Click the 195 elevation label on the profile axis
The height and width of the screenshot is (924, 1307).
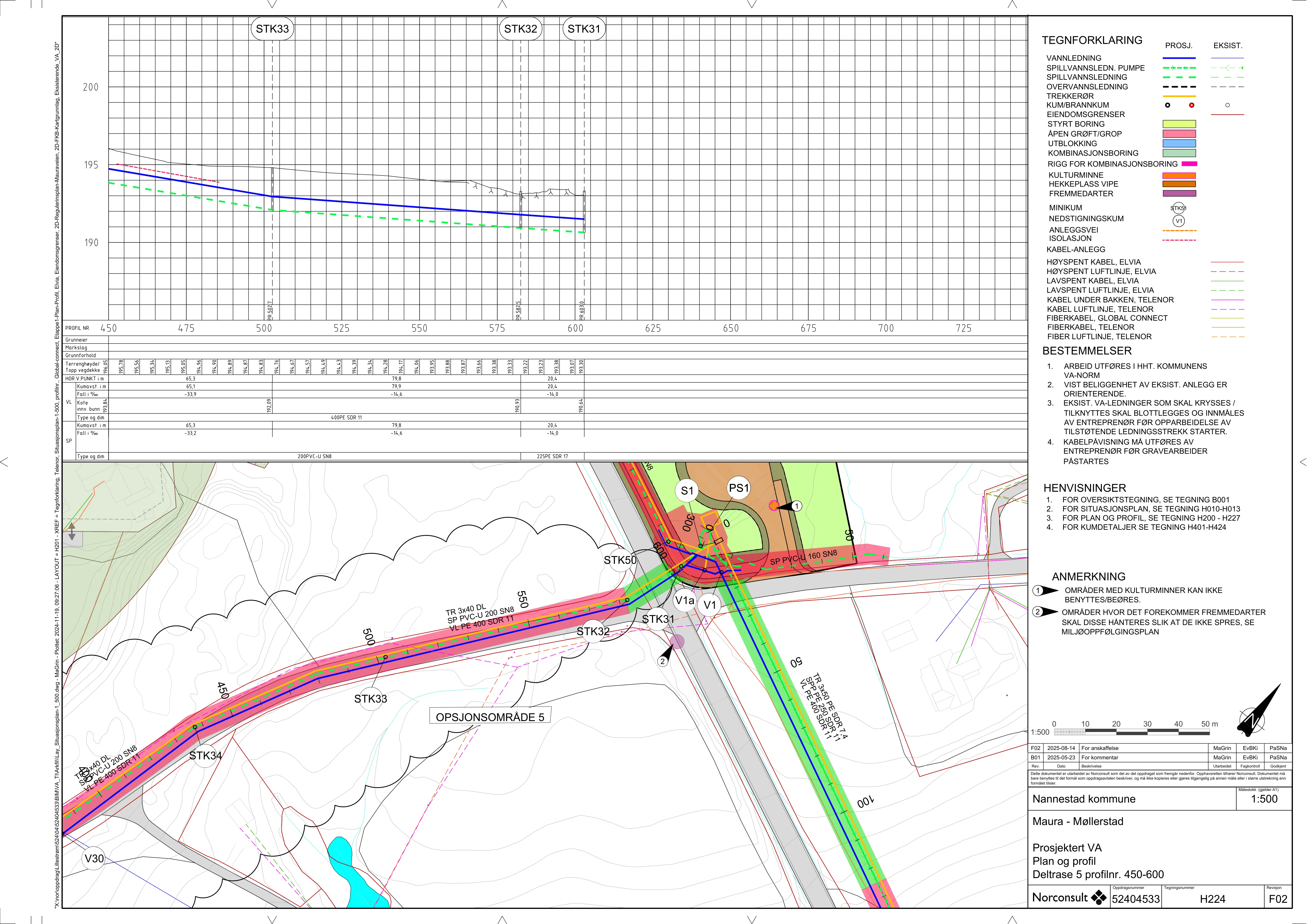(x=91, y=165)
